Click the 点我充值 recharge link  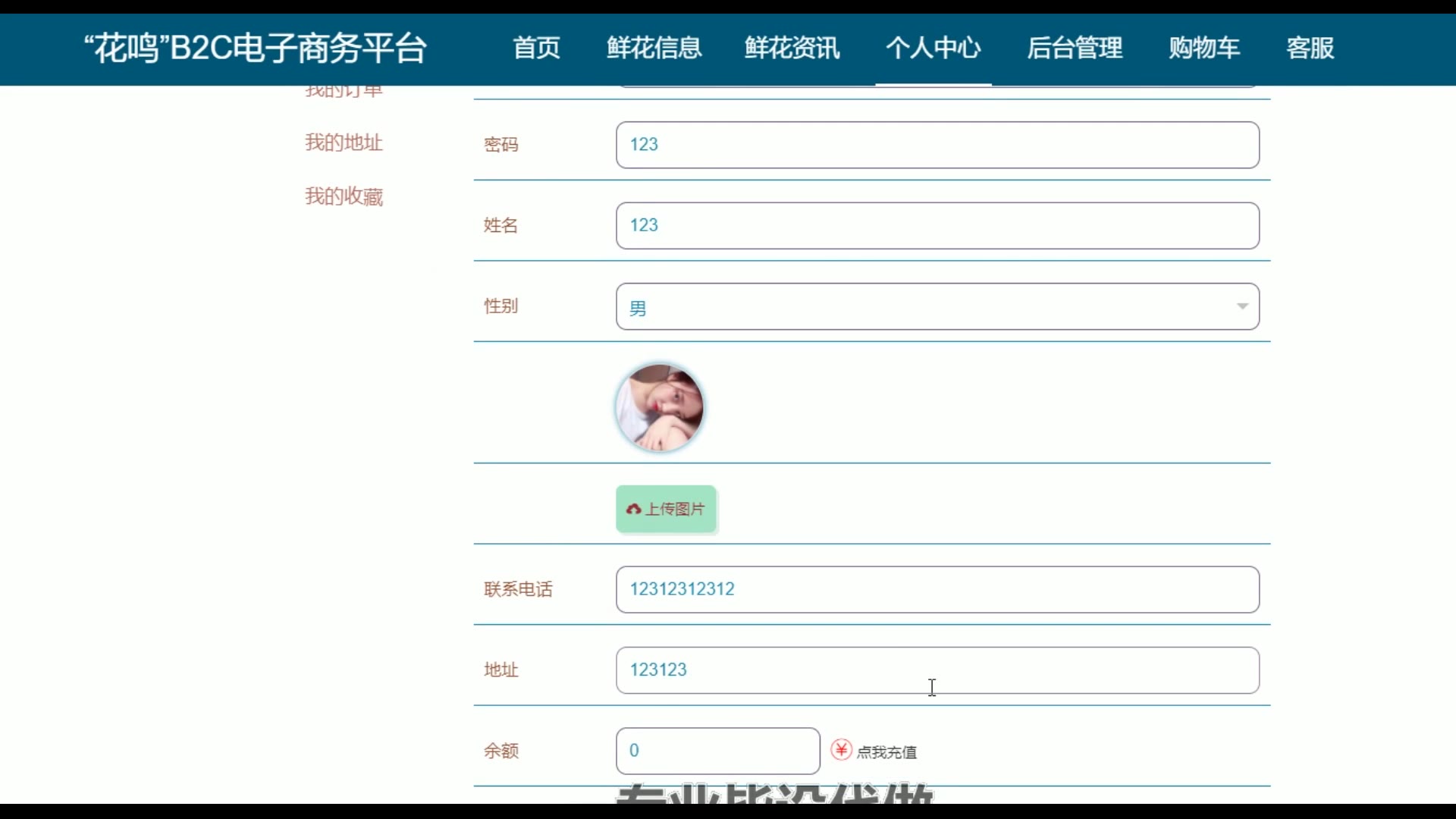coord(886,752)
